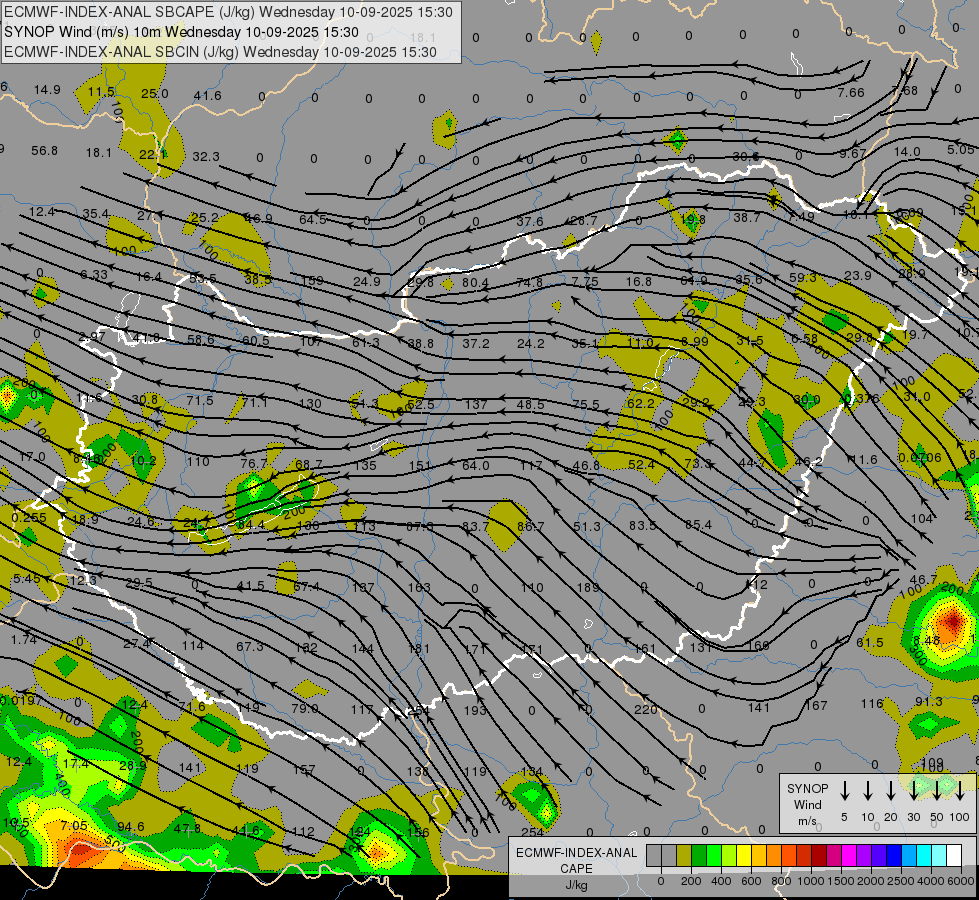Pick the pure blue swatch before 2500
The image size is (979, 900).
[x=894, y=855]
